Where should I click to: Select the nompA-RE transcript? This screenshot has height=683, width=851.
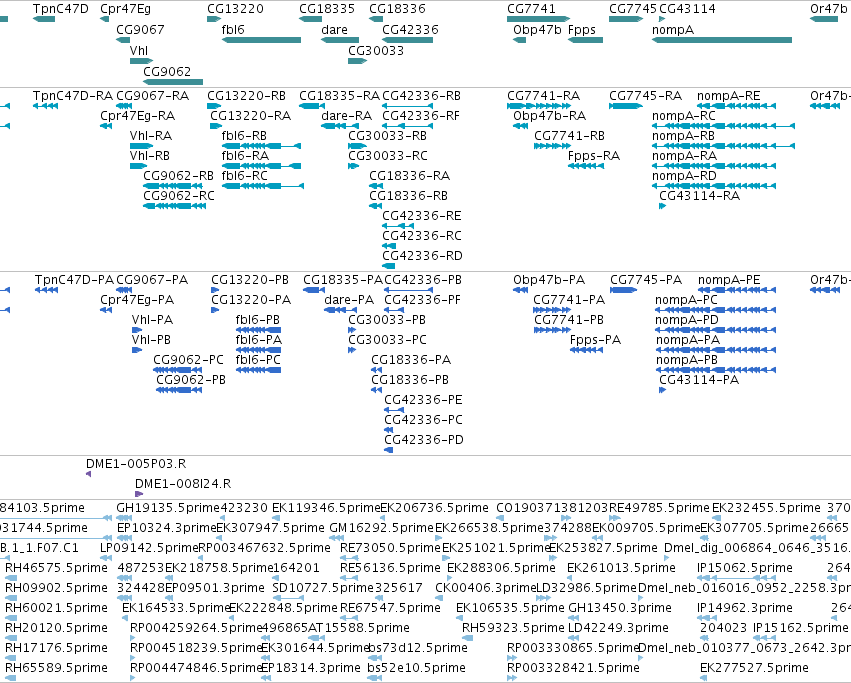736,106
